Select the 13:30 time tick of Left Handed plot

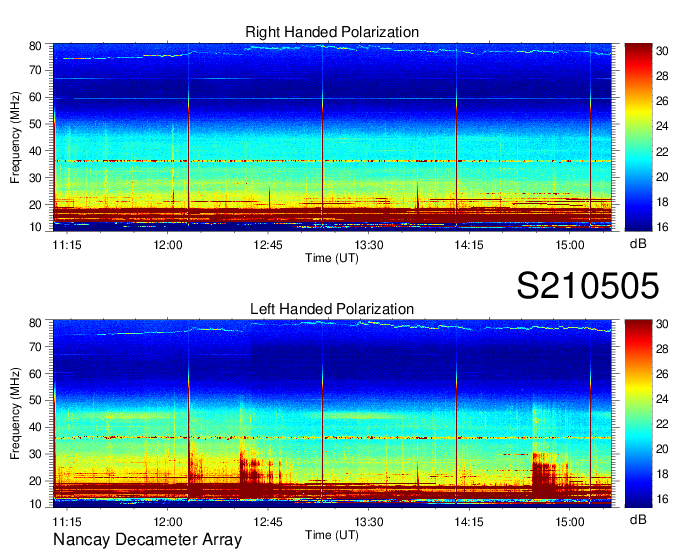click(x=369, y=521)
